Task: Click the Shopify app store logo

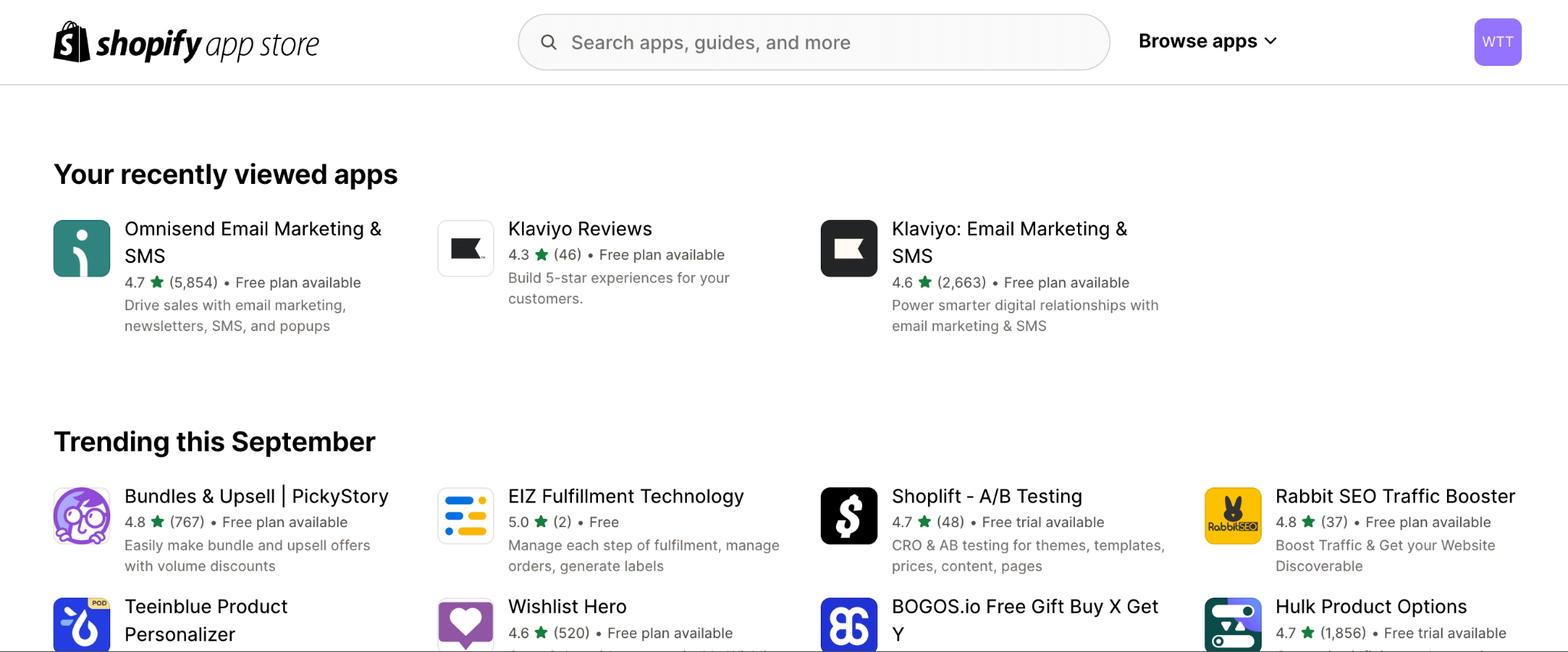Action: pos(186,42)
